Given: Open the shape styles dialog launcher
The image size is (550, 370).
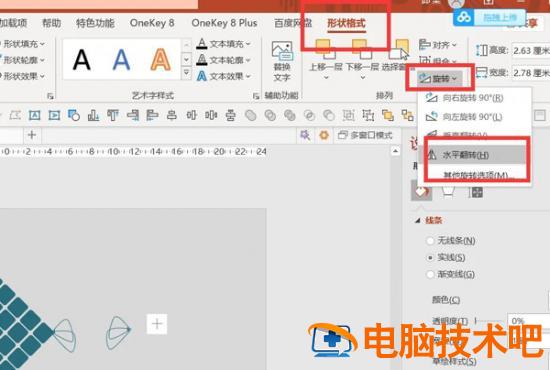Looking at the screenshot, I should tap(50, 95).
